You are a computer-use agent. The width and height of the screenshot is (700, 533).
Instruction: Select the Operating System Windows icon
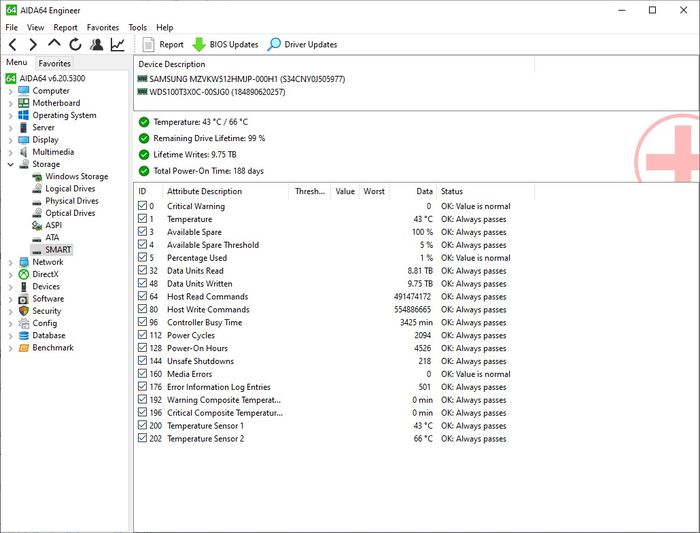(x=24, y=115)
